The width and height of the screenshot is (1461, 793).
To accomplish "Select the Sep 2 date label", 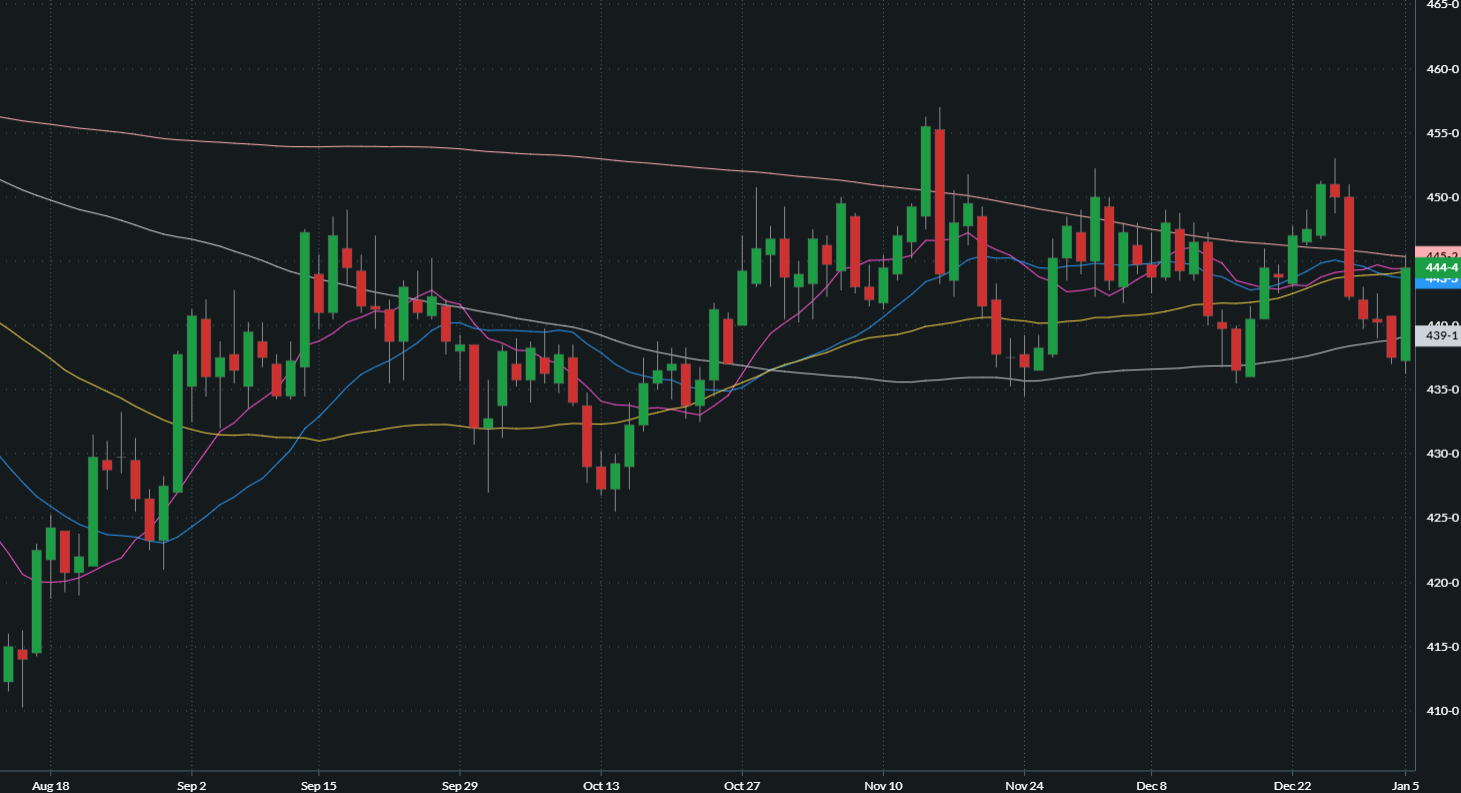I will coord(191,786).
